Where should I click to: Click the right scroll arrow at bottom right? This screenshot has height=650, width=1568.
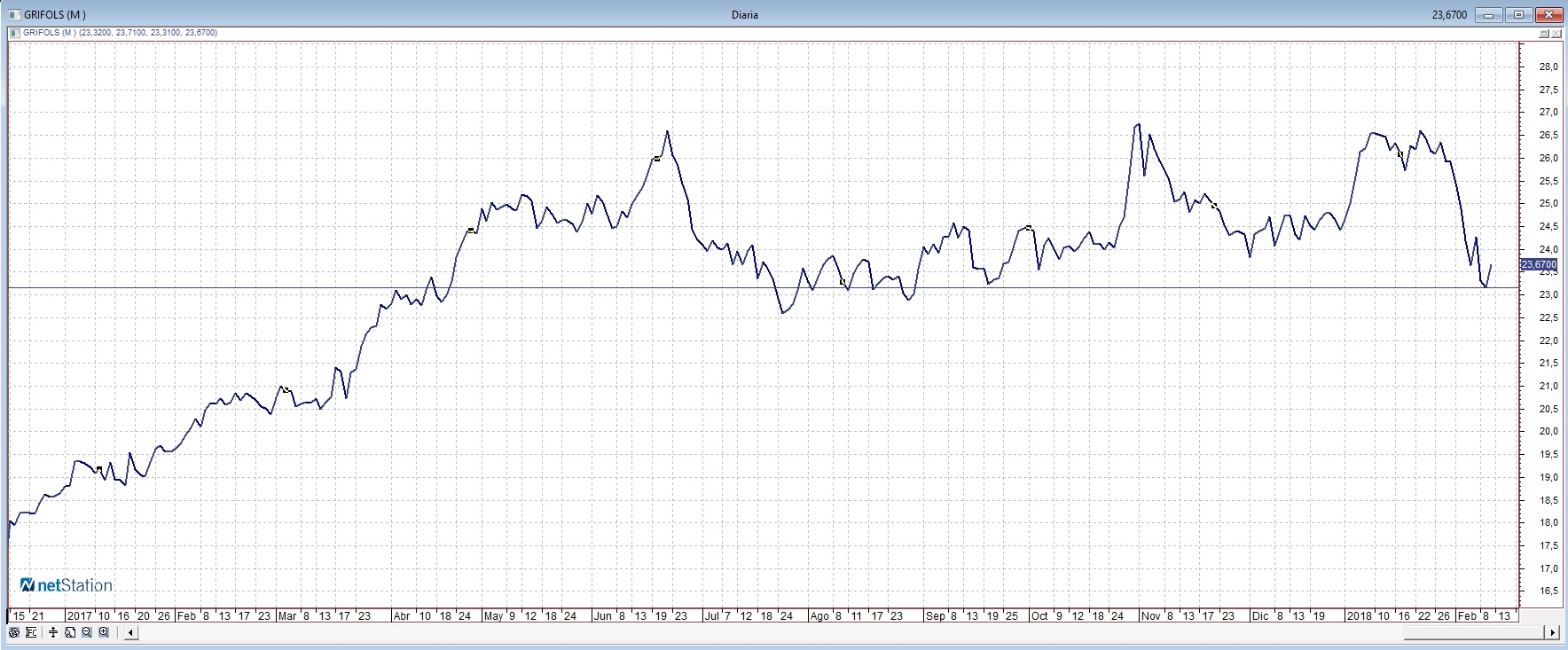pos(1552,633)
